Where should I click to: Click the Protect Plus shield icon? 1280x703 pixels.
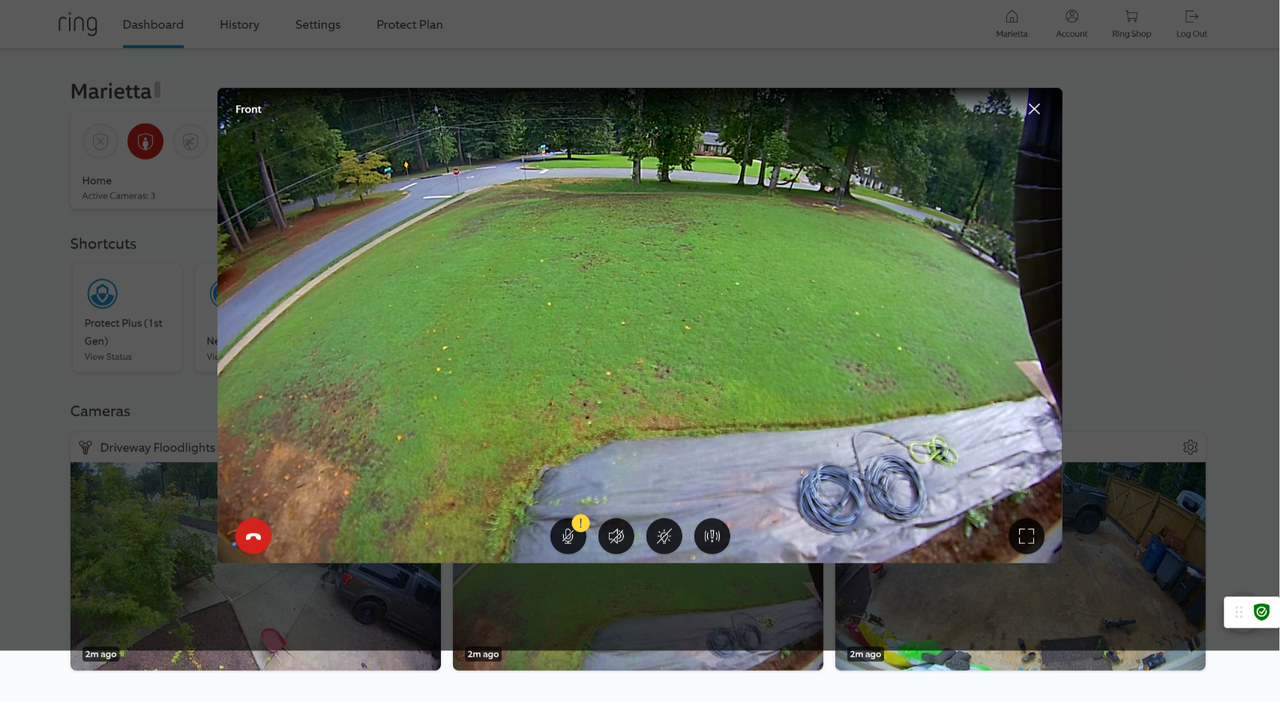[102, 293]
